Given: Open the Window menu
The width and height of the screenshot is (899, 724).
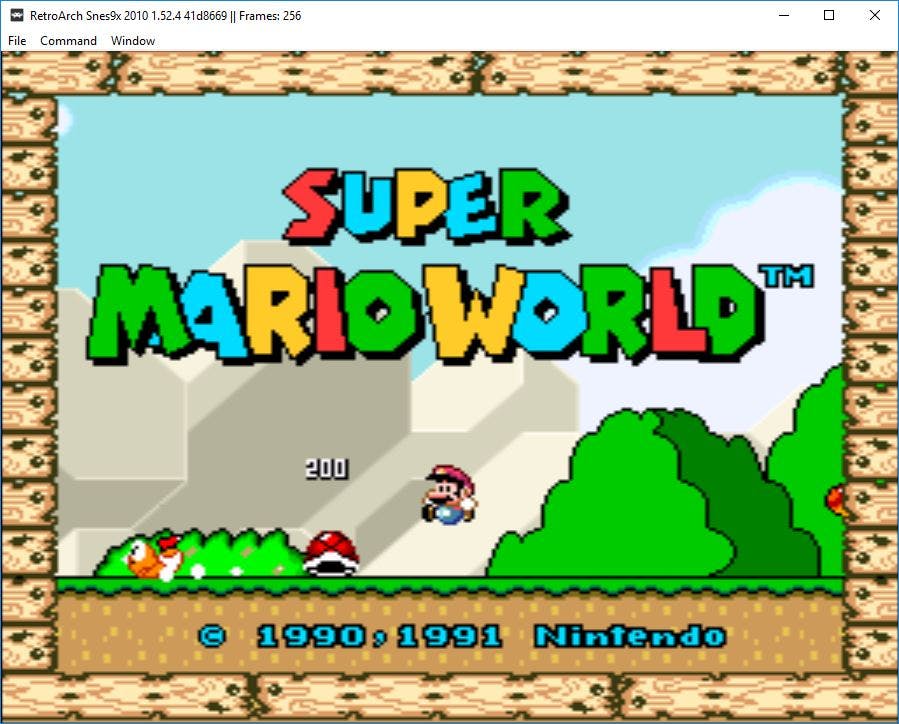Looking at the screenshot, I should point(133,41).
